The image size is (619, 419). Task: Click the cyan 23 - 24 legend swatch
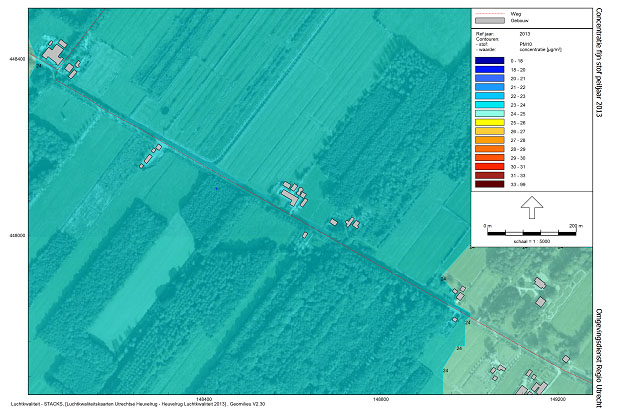pos(490,105)
